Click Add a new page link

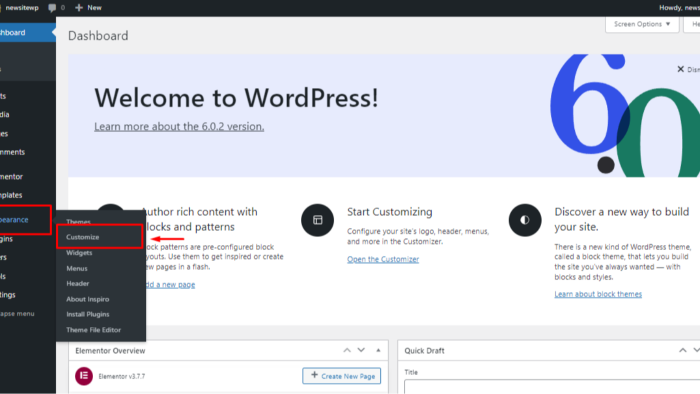click(170, 284)
